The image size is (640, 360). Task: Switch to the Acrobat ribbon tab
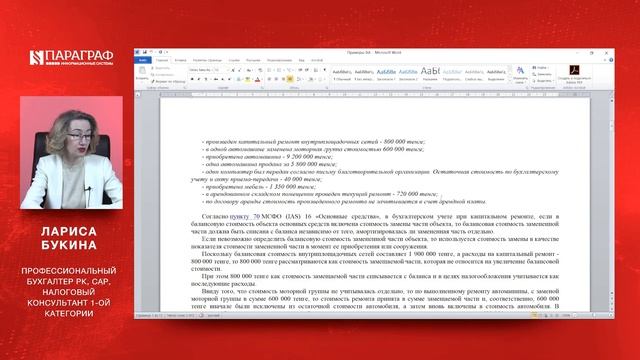coord(317,60)
